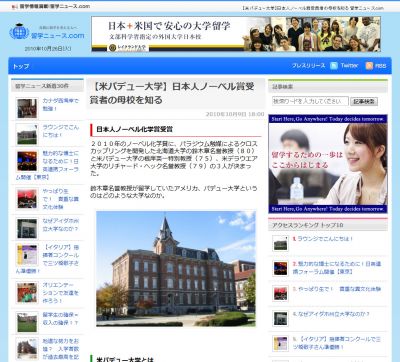Click the 日本+米国で安心の大学留学 banner ad
Viewport: 400px width, 362px height.
(236, 34)
